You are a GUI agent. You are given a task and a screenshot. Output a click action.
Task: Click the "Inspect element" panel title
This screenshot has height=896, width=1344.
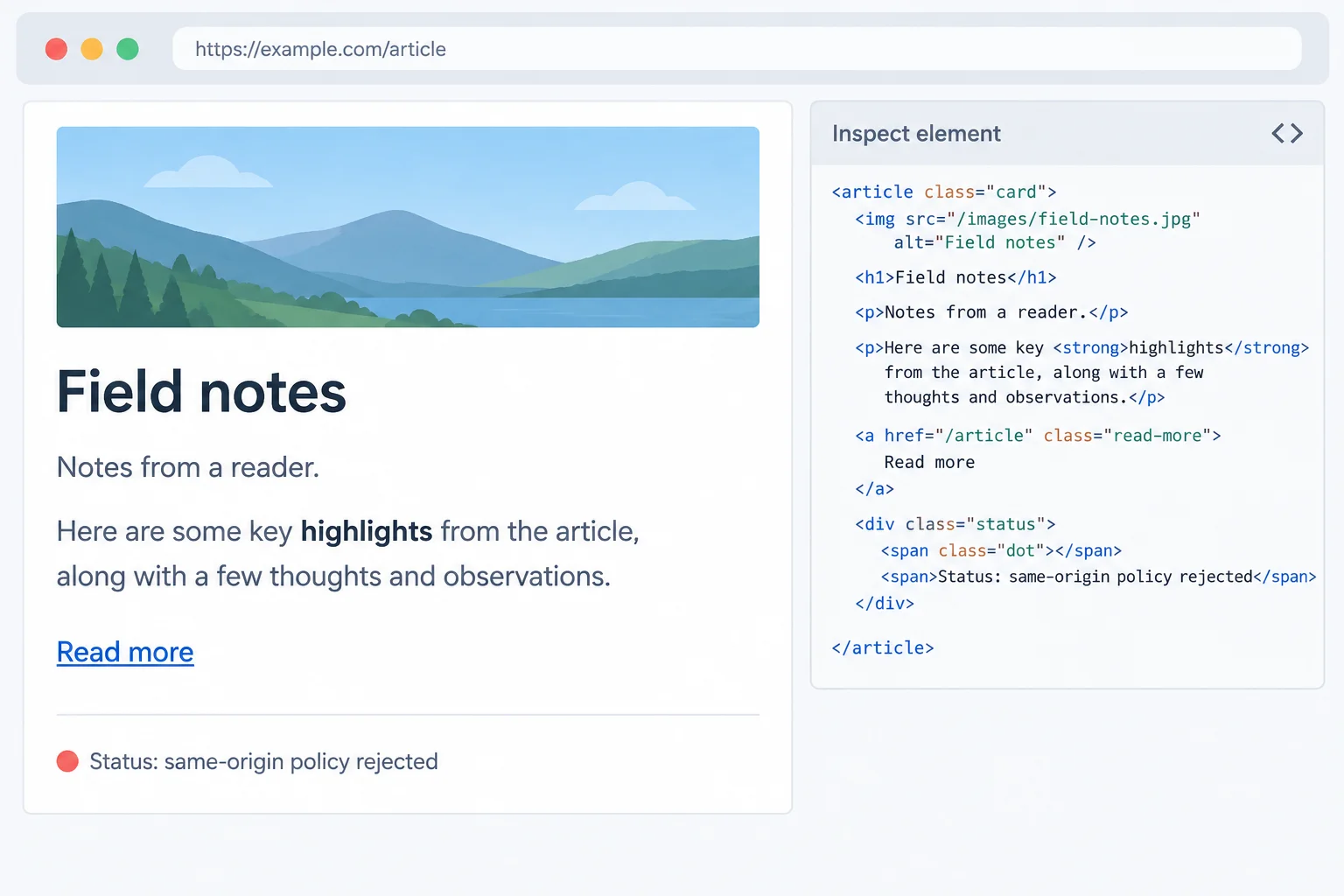pyautogui.click(x=916, y=133)
